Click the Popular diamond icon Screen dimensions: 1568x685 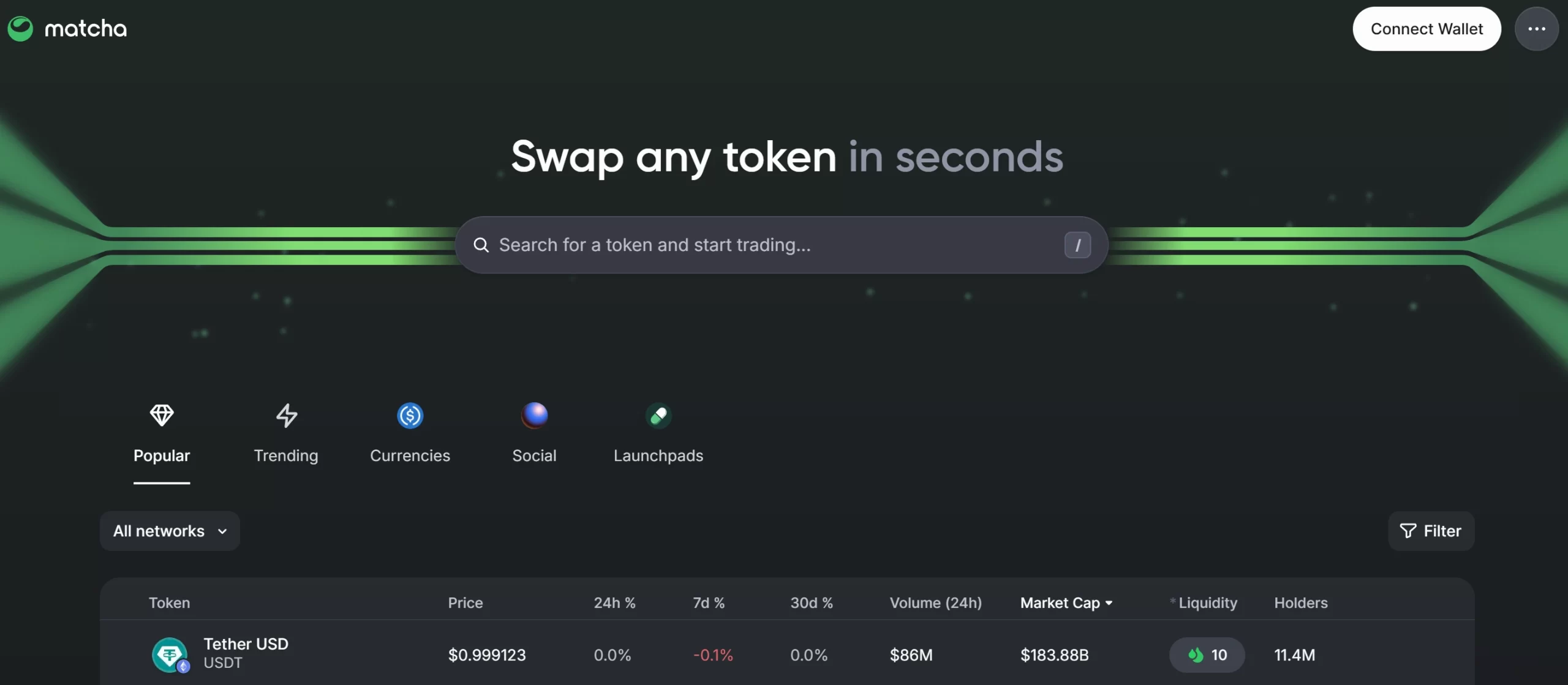(162, 415)
